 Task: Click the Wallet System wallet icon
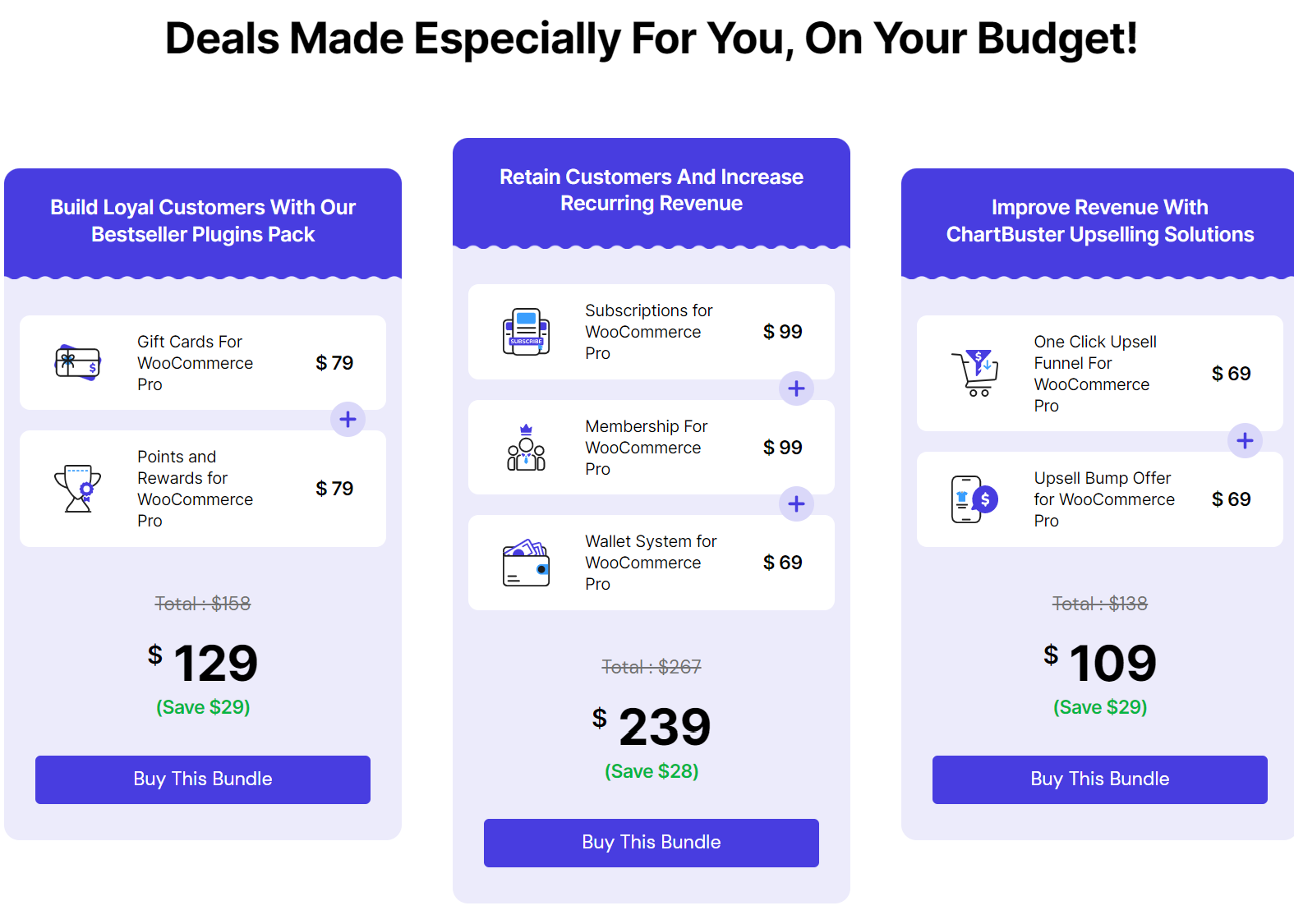tap(526, 563)
